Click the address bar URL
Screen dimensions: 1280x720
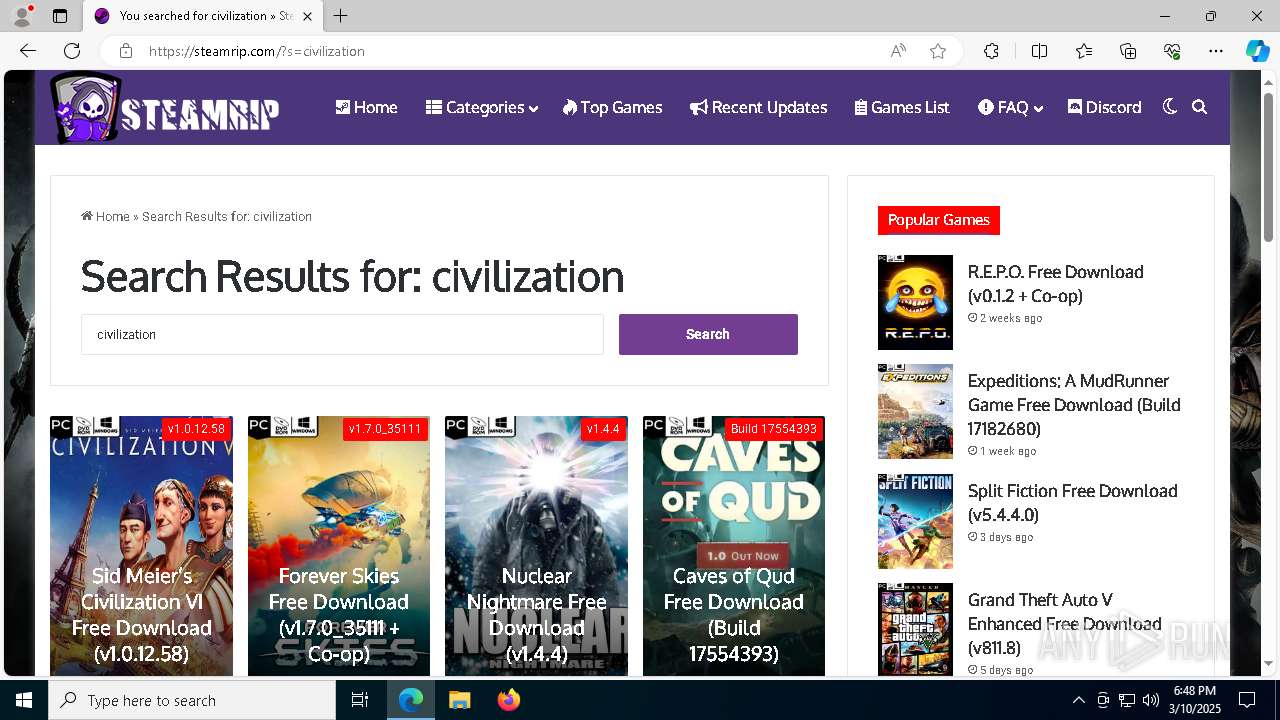[257, 51]
